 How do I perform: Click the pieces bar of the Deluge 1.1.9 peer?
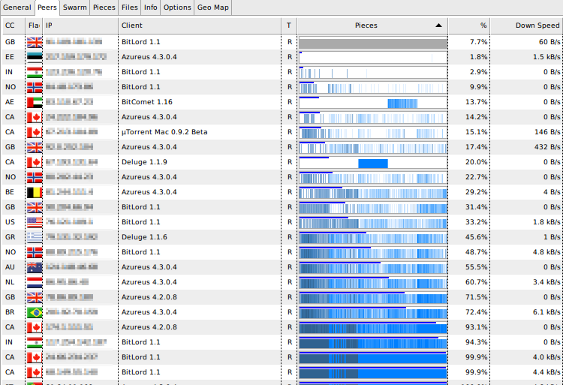(x=373, y=163)
